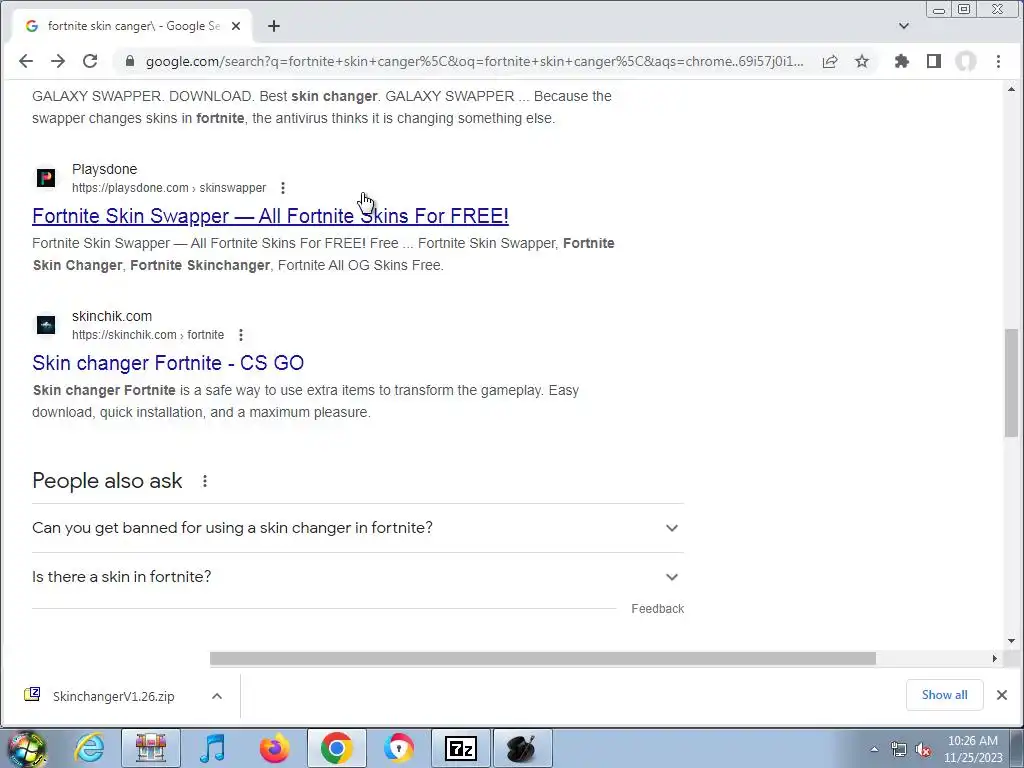Viewport: 1024px width, 768px height.
Task: Open the blue shield keyhole taskbar icon
Action: coord(398,748)
